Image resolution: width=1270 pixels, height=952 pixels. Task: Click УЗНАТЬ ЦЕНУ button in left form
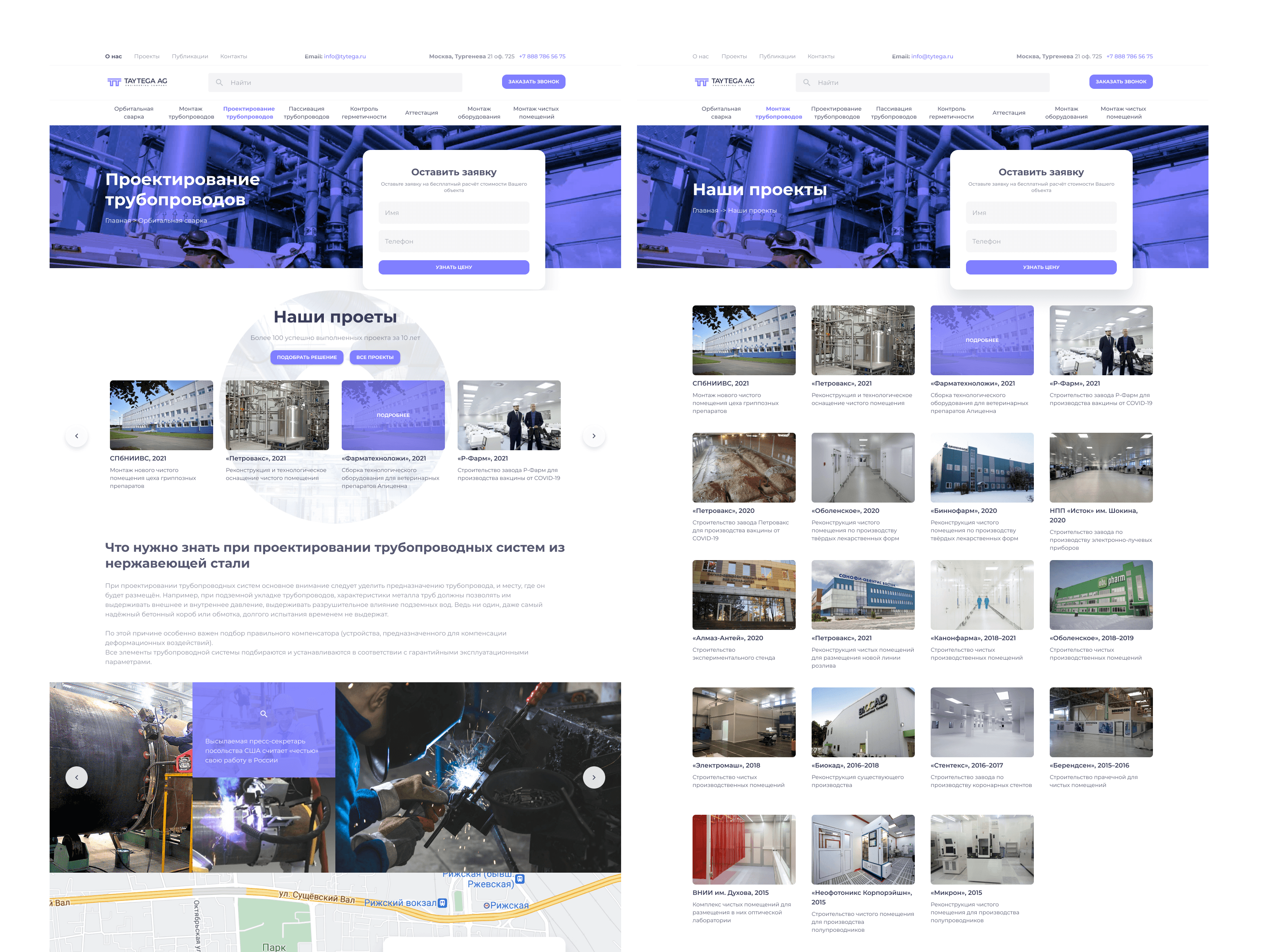tap(454, 267)
